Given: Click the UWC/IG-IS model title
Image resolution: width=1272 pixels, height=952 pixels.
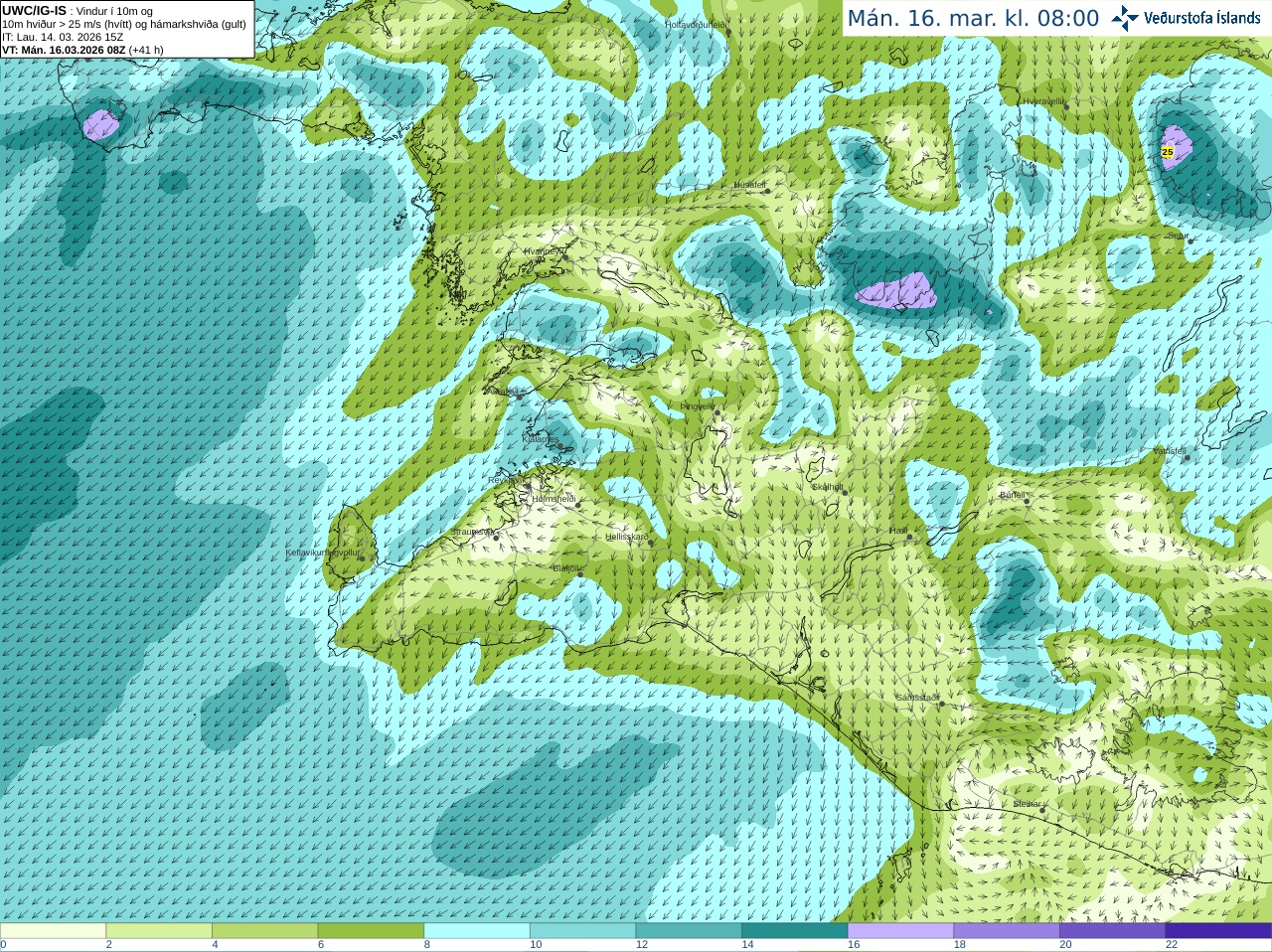Looking at the screenshot, I should tap(34, 10).
